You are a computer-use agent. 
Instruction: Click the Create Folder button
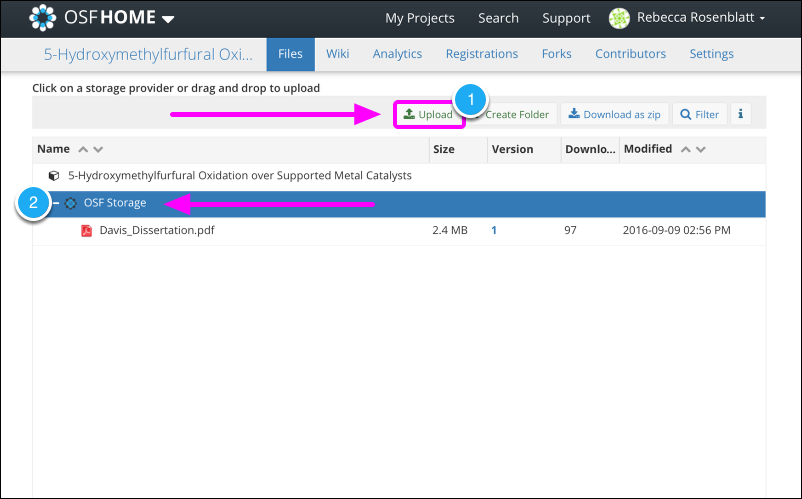point(517,115)
